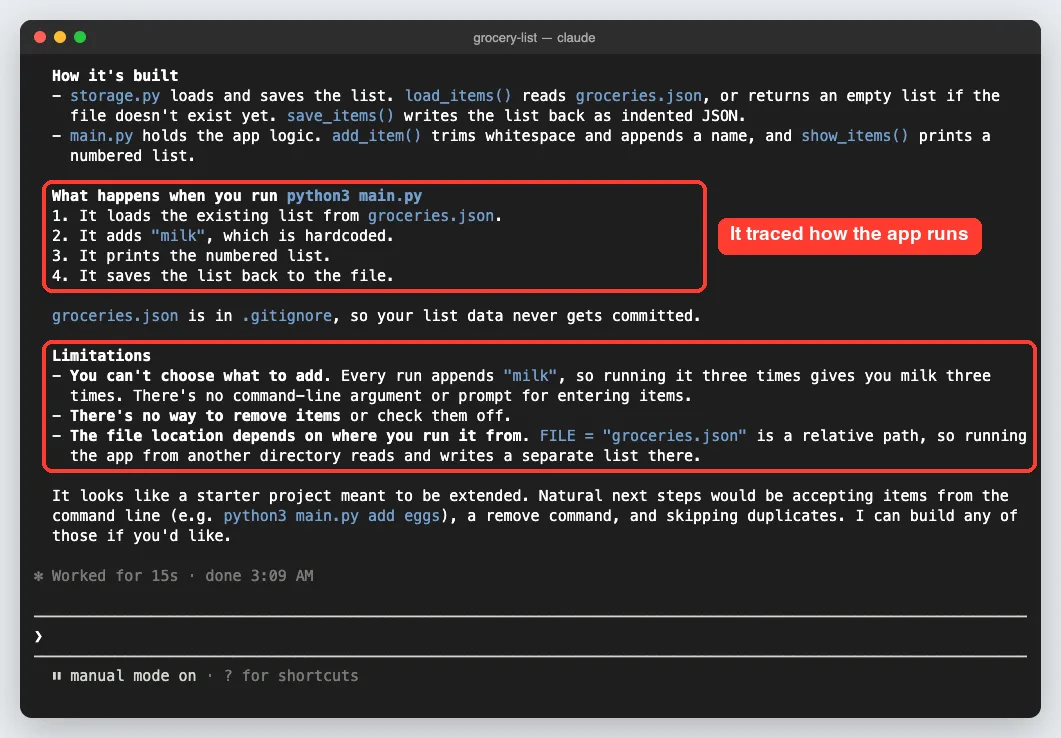Image resolution: width=1061 pixels, height=738 pixels.
Task: Click 'storage.py' file name
Action: [115, 96]
